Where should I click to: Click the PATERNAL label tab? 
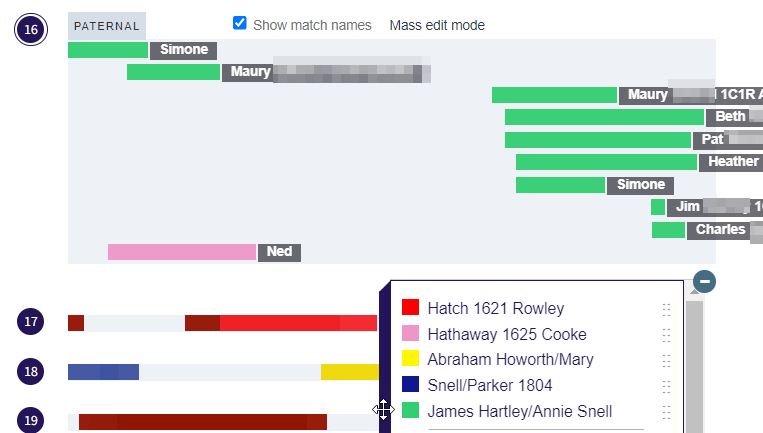click(x=107, y=26)
